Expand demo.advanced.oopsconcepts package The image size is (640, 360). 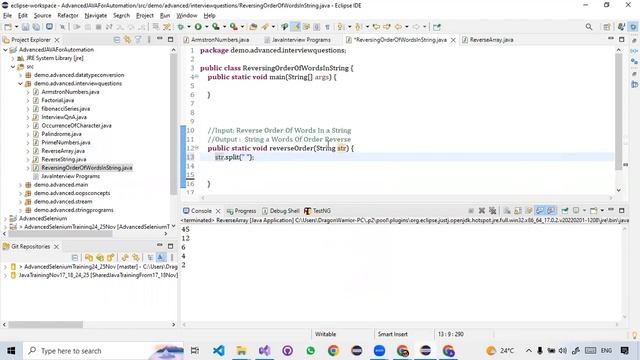point(20,193)
